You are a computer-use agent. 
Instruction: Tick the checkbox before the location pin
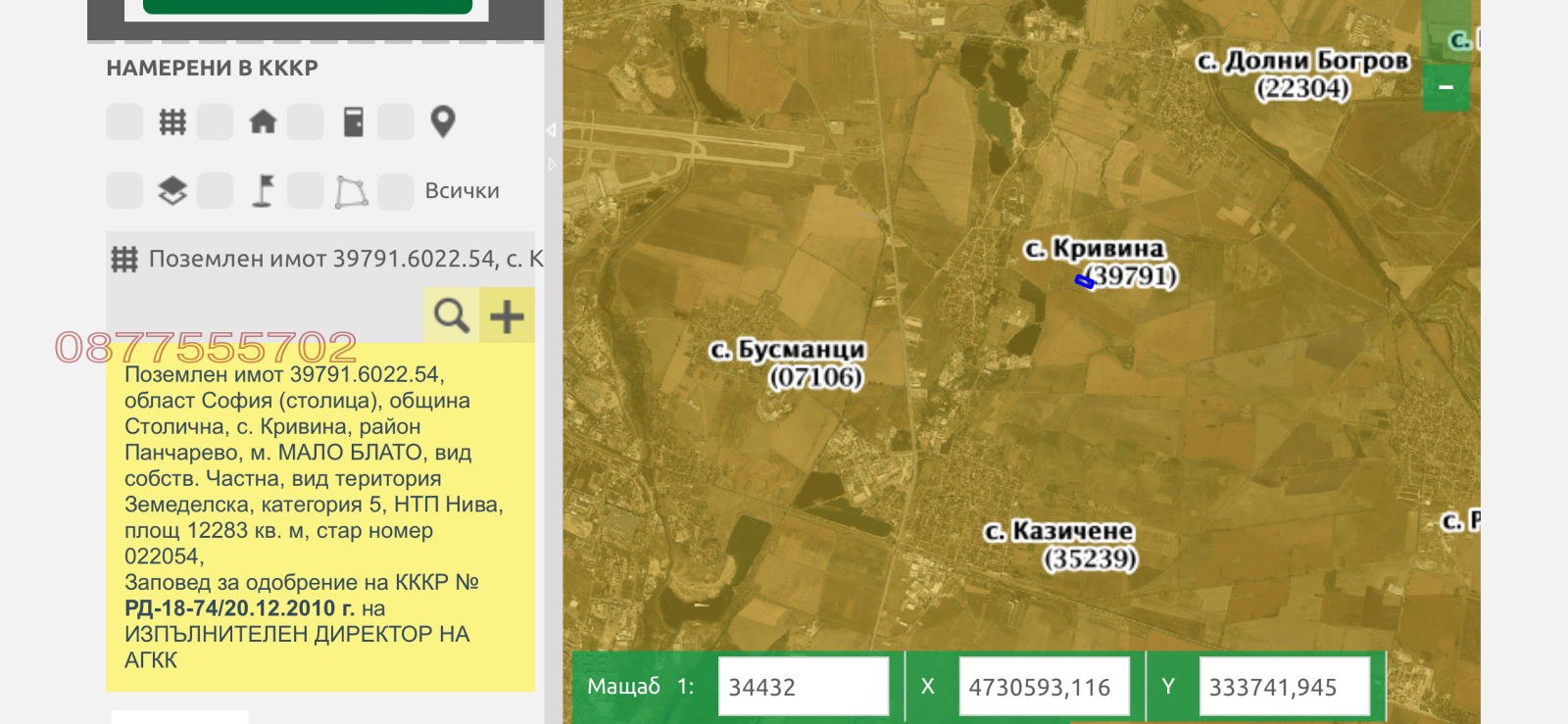(396, 122)
